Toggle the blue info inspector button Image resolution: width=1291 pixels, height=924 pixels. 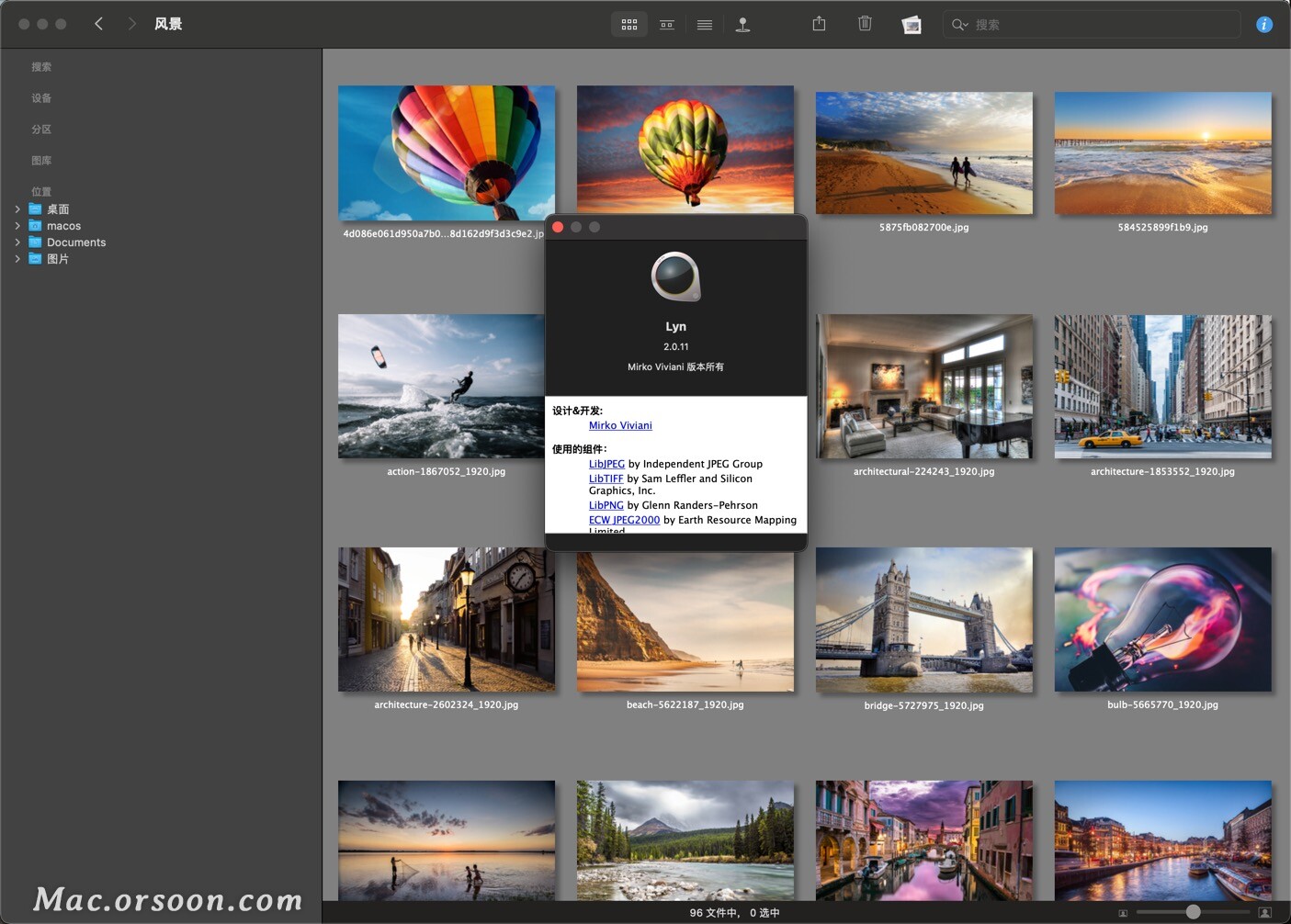click(x=1264, y=25)
